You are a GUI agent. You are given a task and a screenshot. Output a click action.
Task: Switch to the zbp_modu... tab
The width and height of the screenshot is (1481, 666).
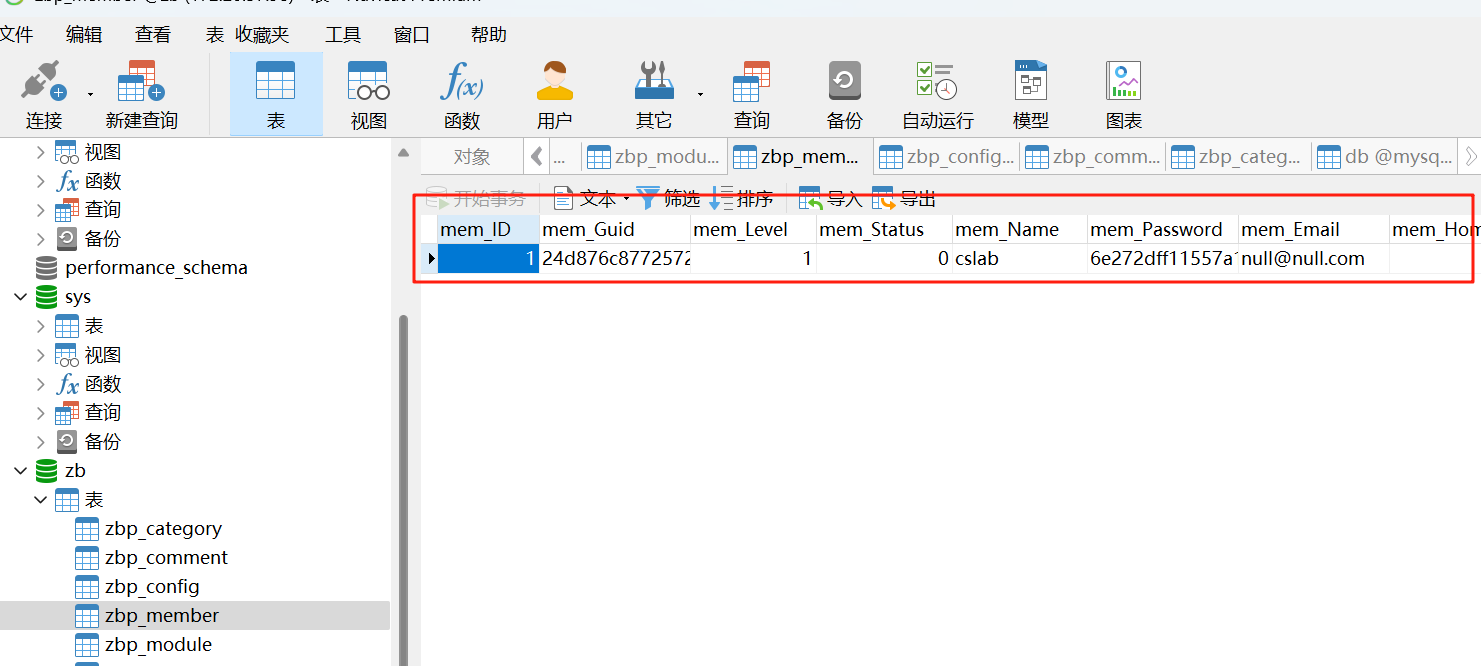tap(654, 157)
